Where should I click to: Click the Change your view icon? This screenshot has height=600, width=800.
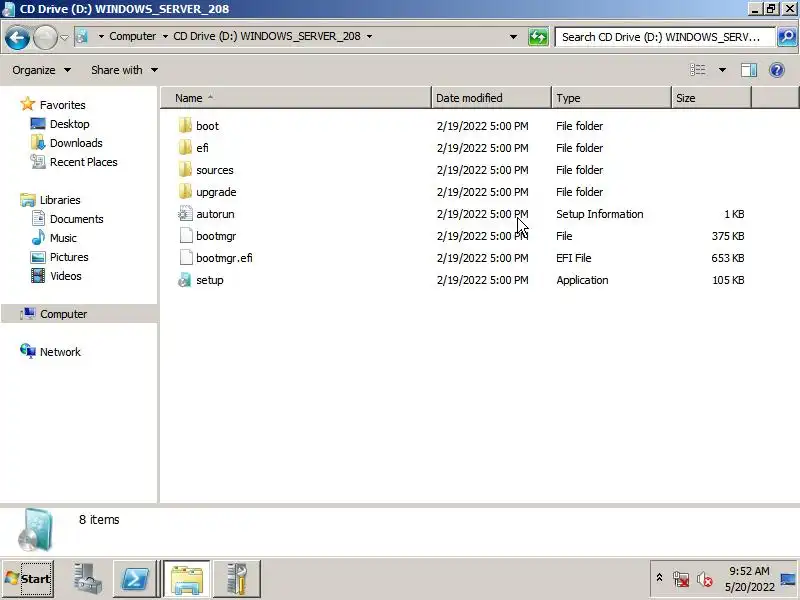coord(697,70)
